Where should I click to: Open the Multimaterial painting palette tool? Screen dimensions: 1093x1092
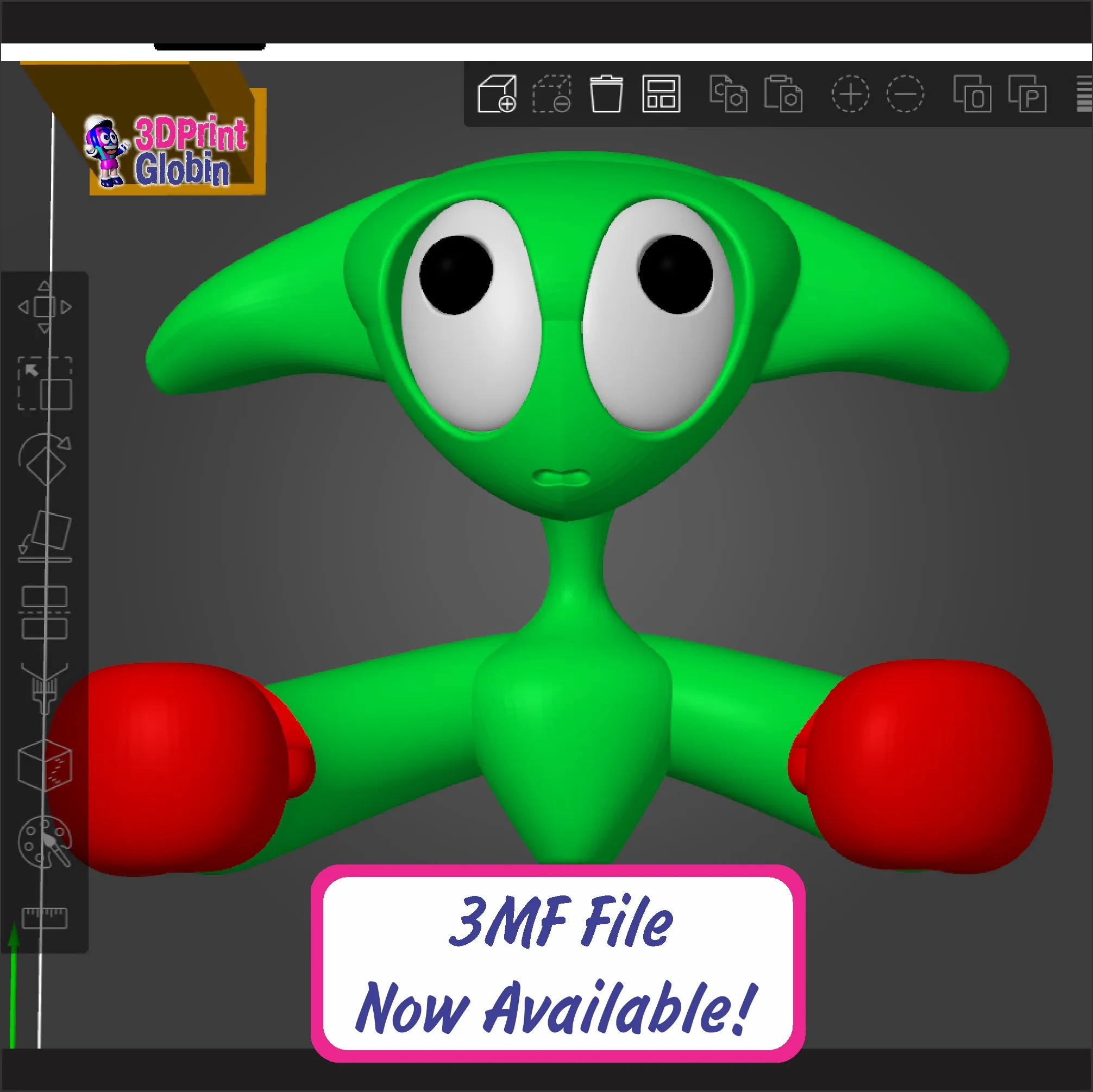click(45, 841)
